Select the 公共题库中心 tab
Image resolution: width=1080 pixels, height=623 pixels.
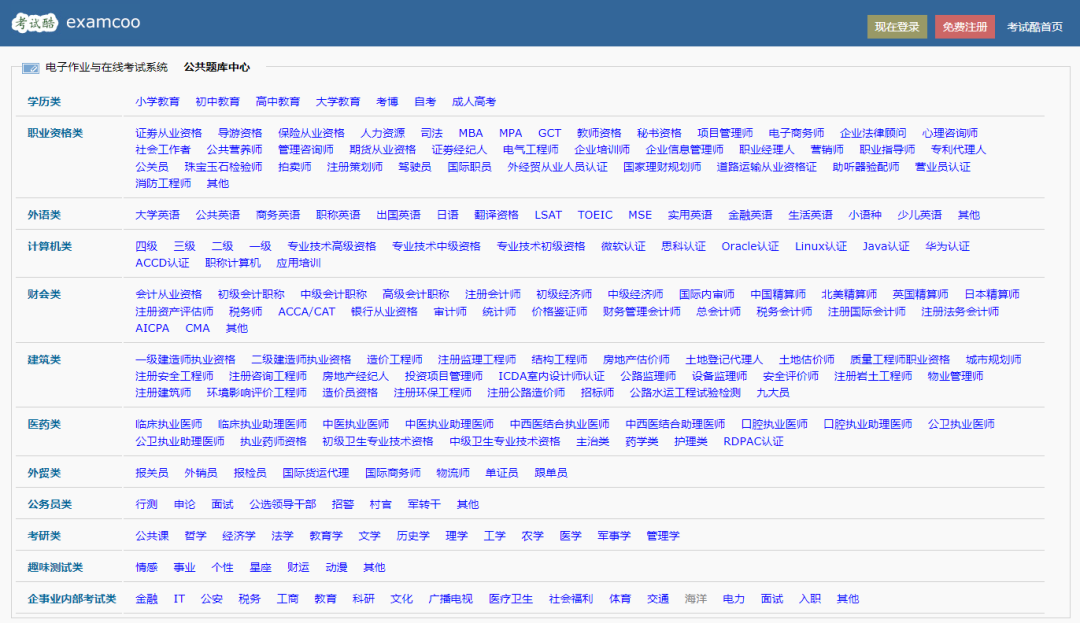216,67
